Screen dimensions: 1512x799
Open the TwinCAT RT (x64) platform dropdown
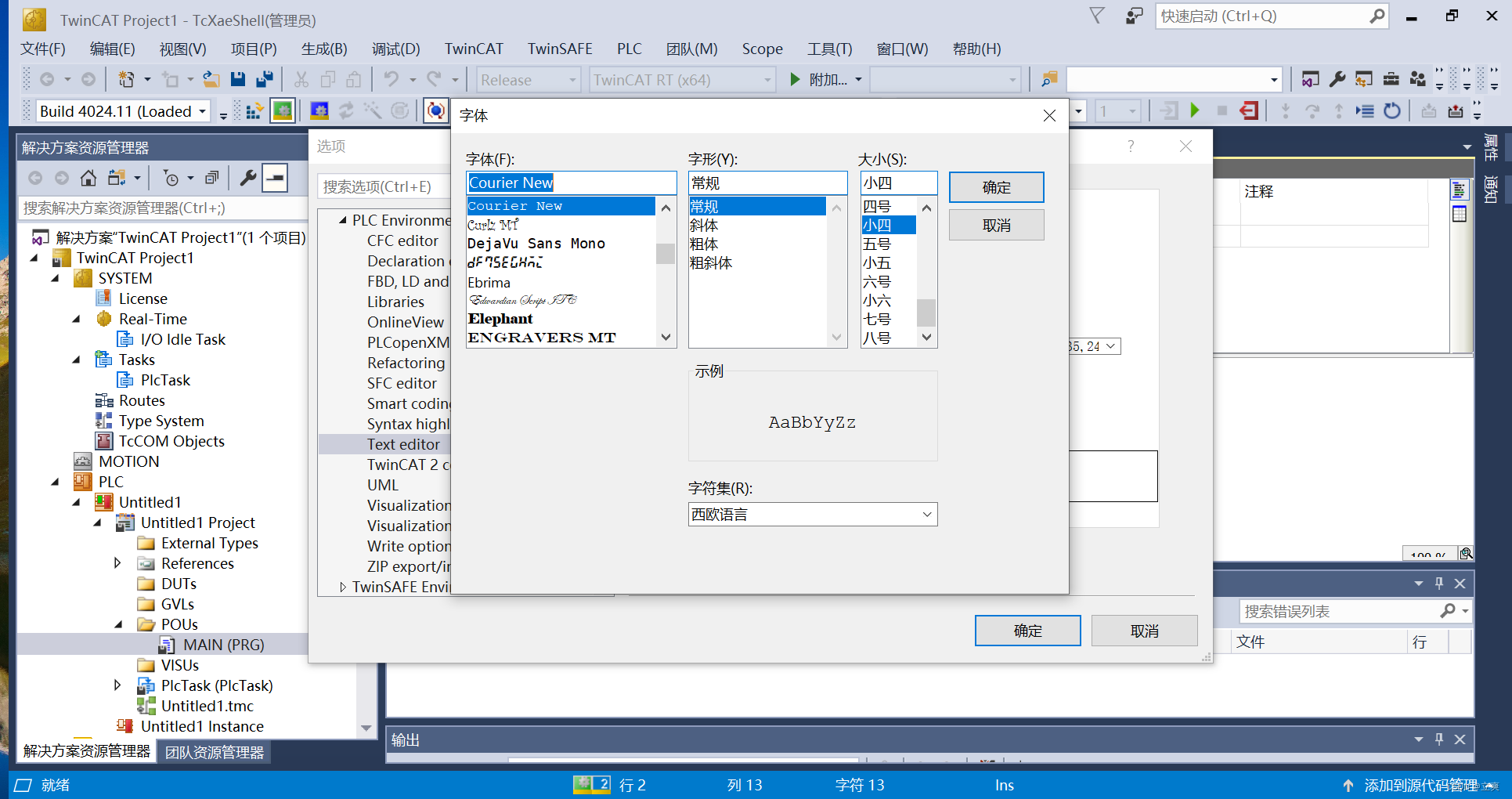[x=767, y=80]
